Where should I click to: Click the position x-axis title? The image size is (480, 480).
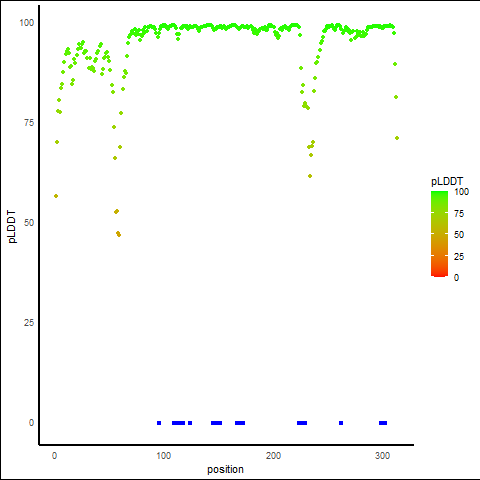click(225, 469)
